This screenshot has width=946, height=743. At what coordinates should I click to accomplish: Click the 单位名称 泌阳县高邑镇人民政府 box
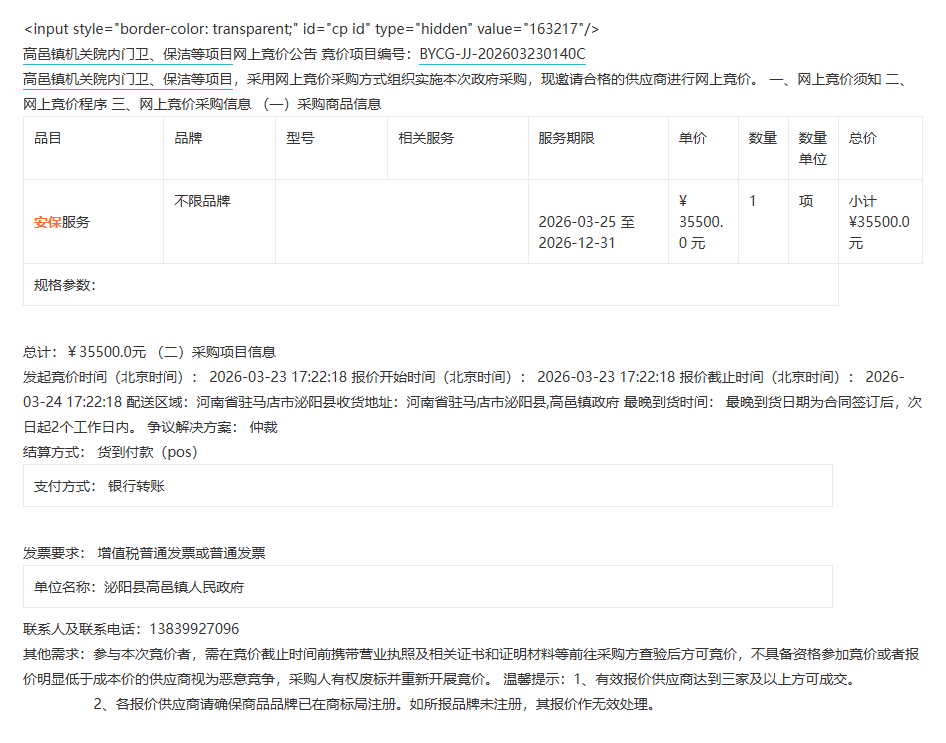(427, 587)
